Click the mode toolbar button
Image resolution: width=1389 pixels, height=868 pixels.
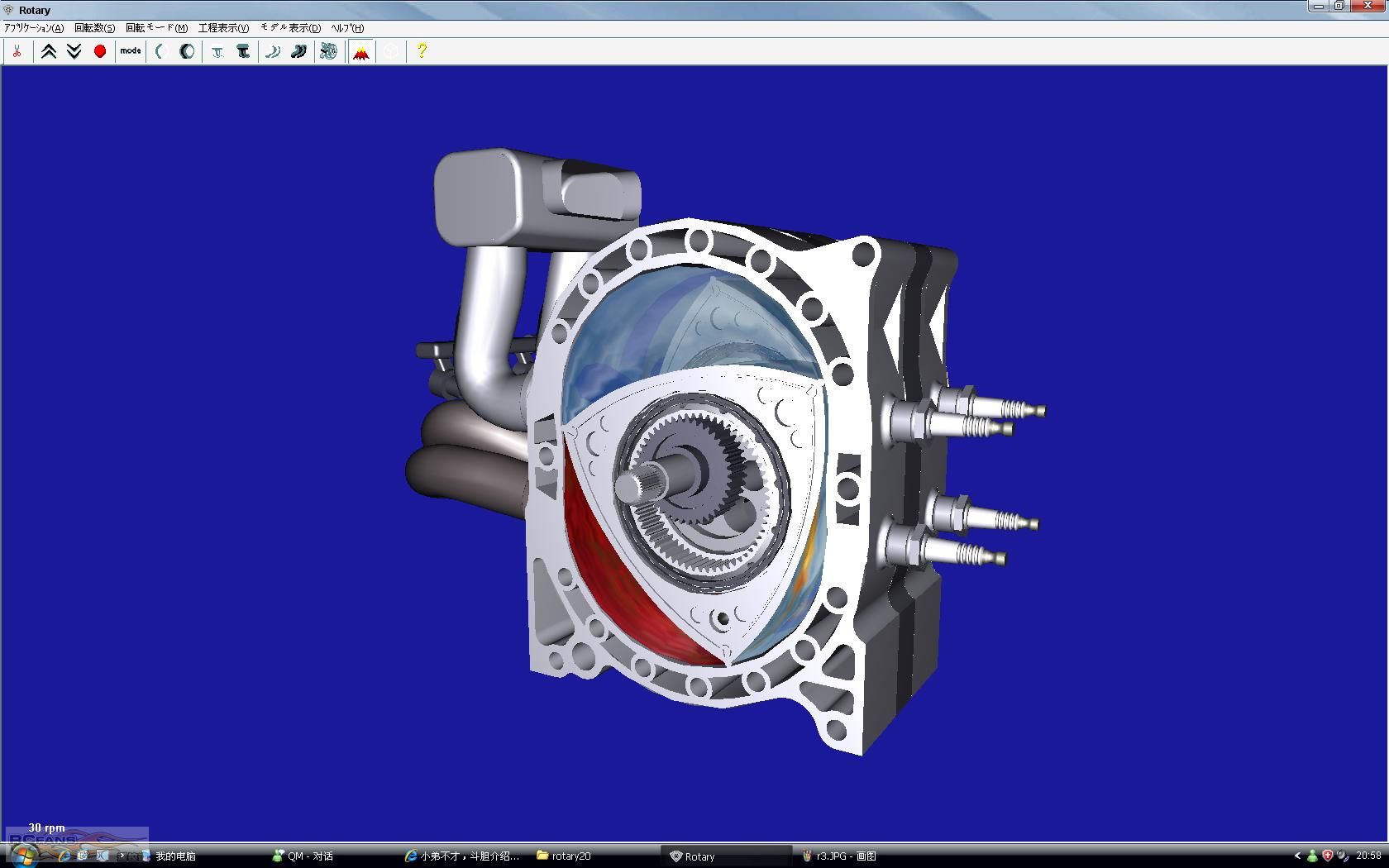click(x=131, y=51)
